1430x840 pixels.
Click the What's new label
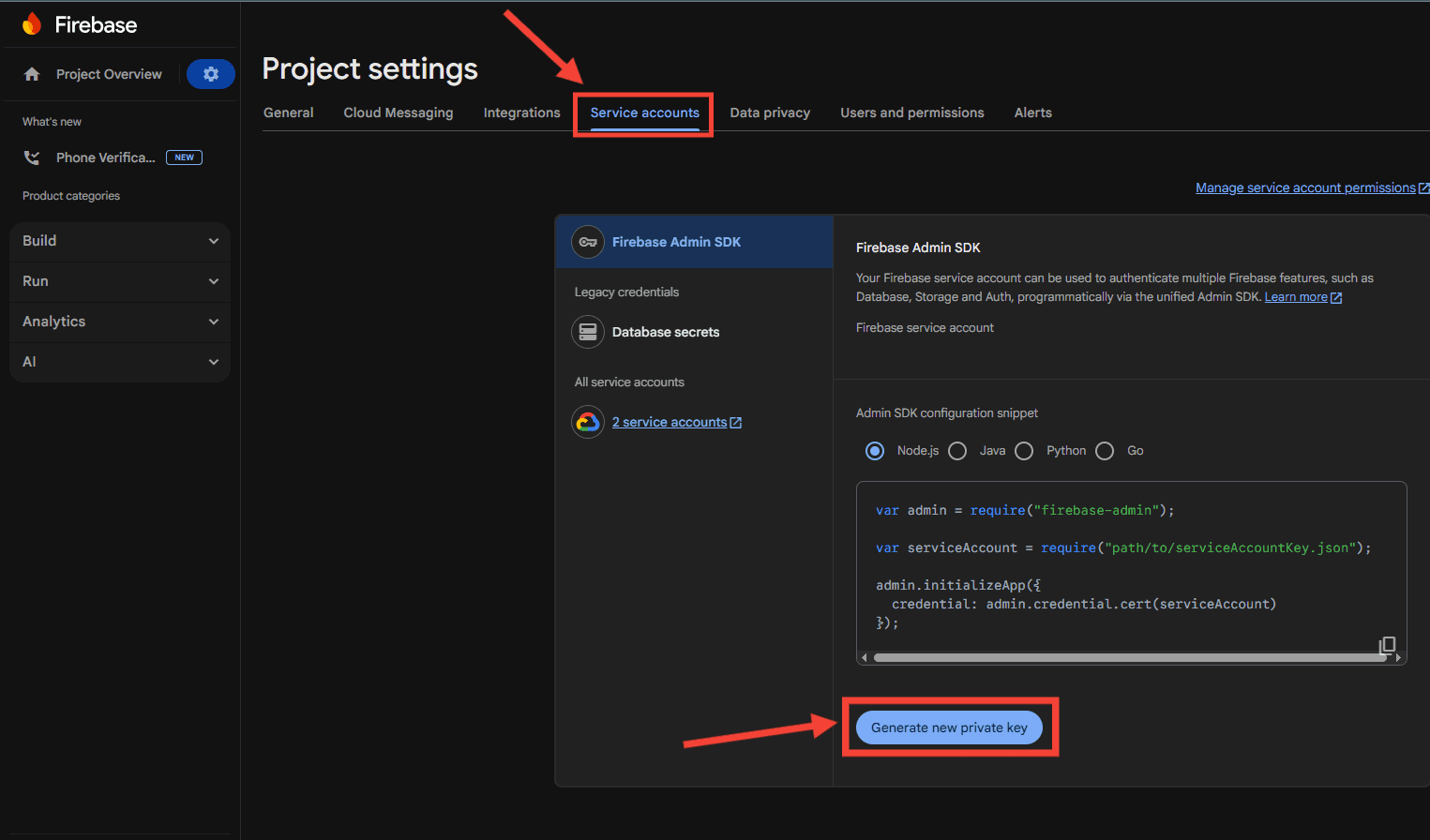click(x=52, y=122)
